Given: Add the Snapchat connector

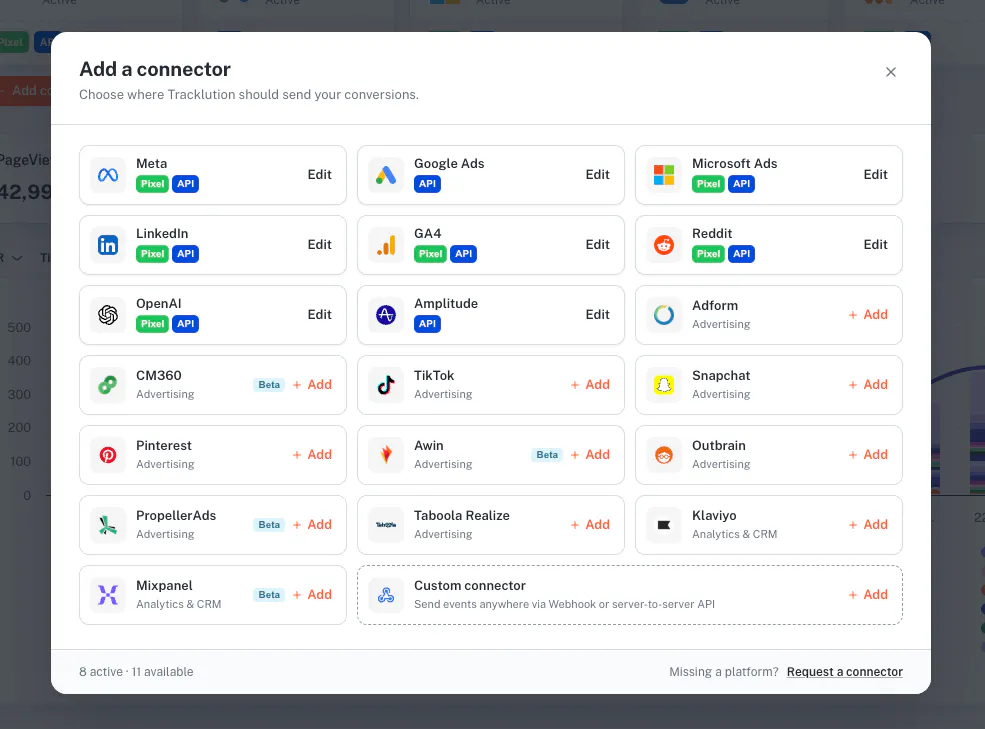Looking at the screenshot, I should 868,385.
